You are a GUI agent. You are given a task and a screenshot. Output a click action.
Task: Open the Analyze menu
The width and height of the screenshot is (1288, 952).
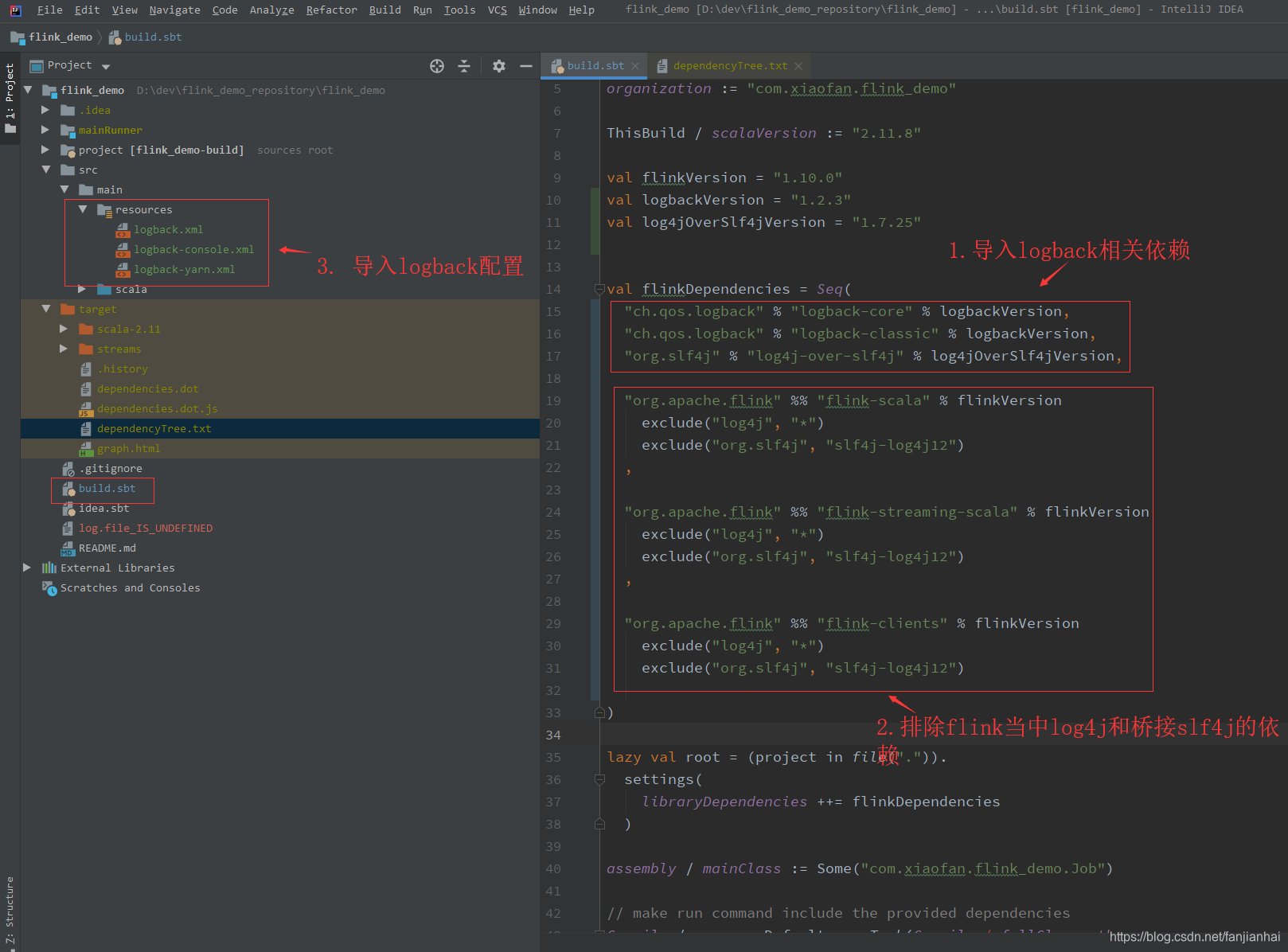coord(271,10)
